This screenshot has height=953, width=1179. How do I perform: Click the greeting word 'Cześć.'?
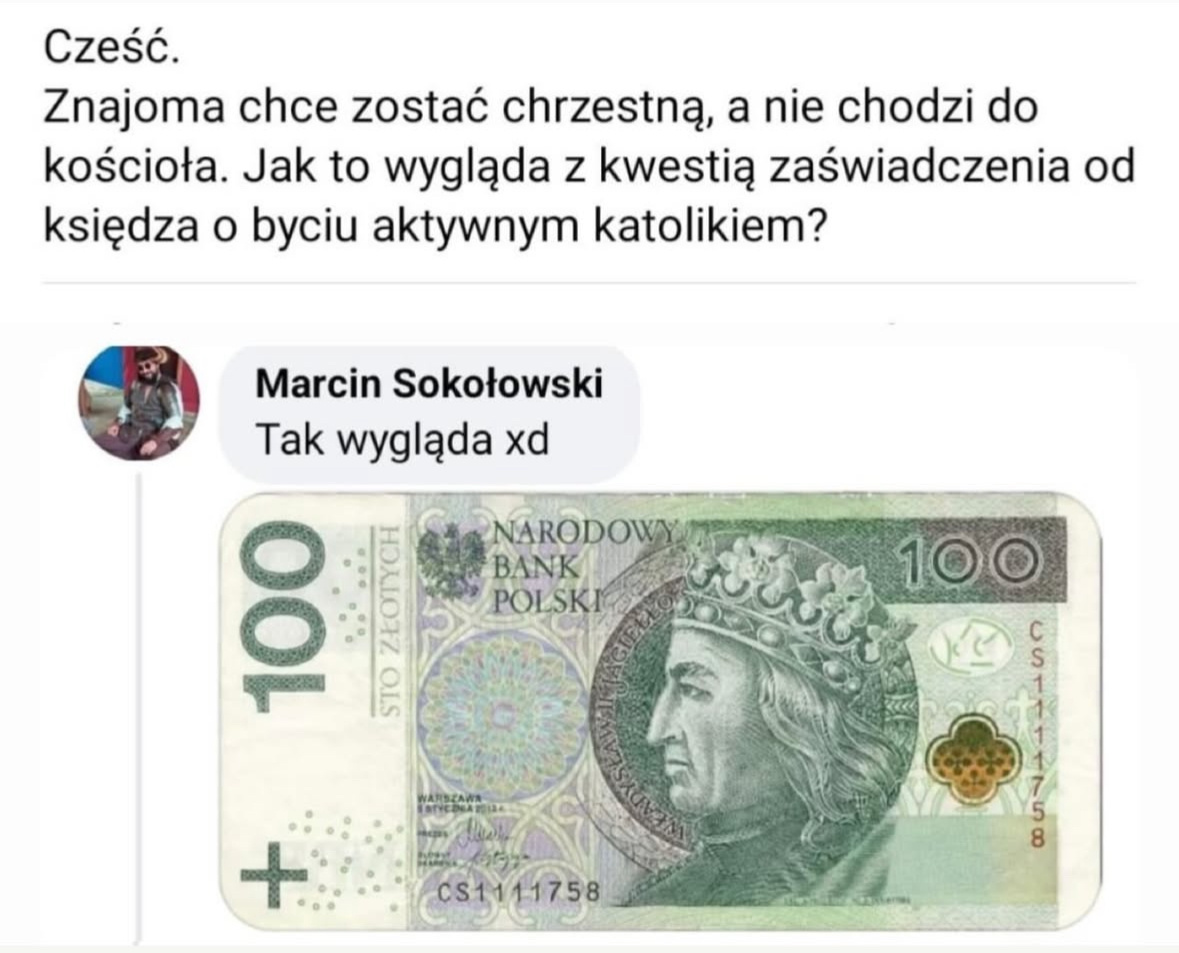111,50
